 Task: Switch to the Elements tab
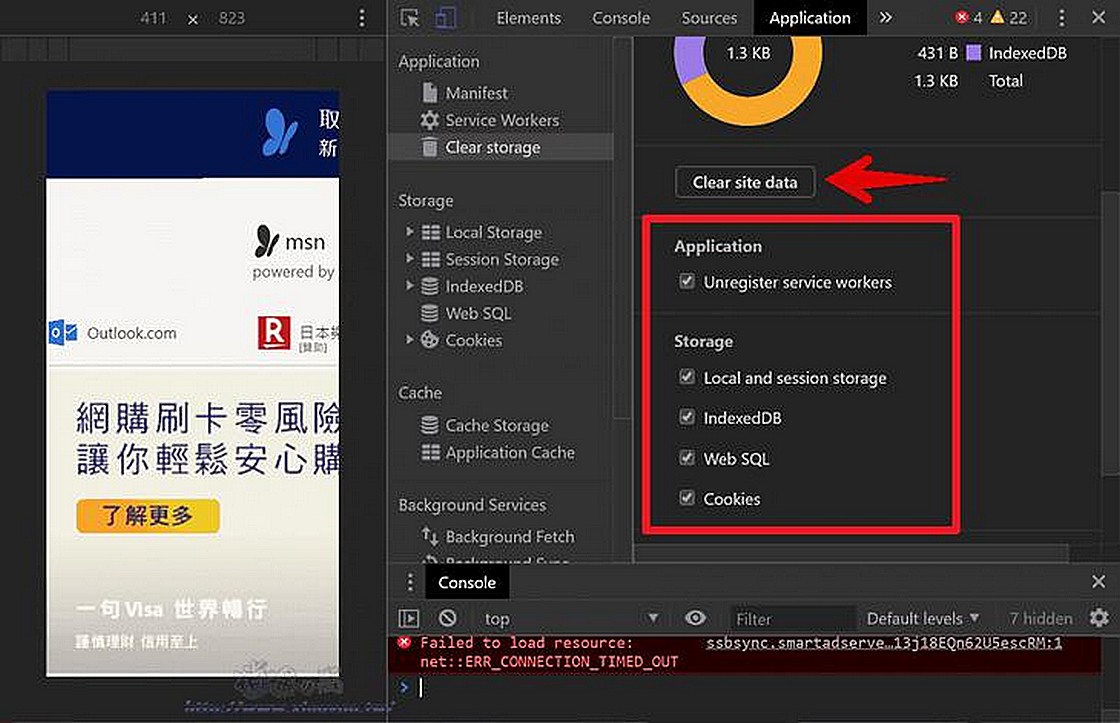pos(529,18)
